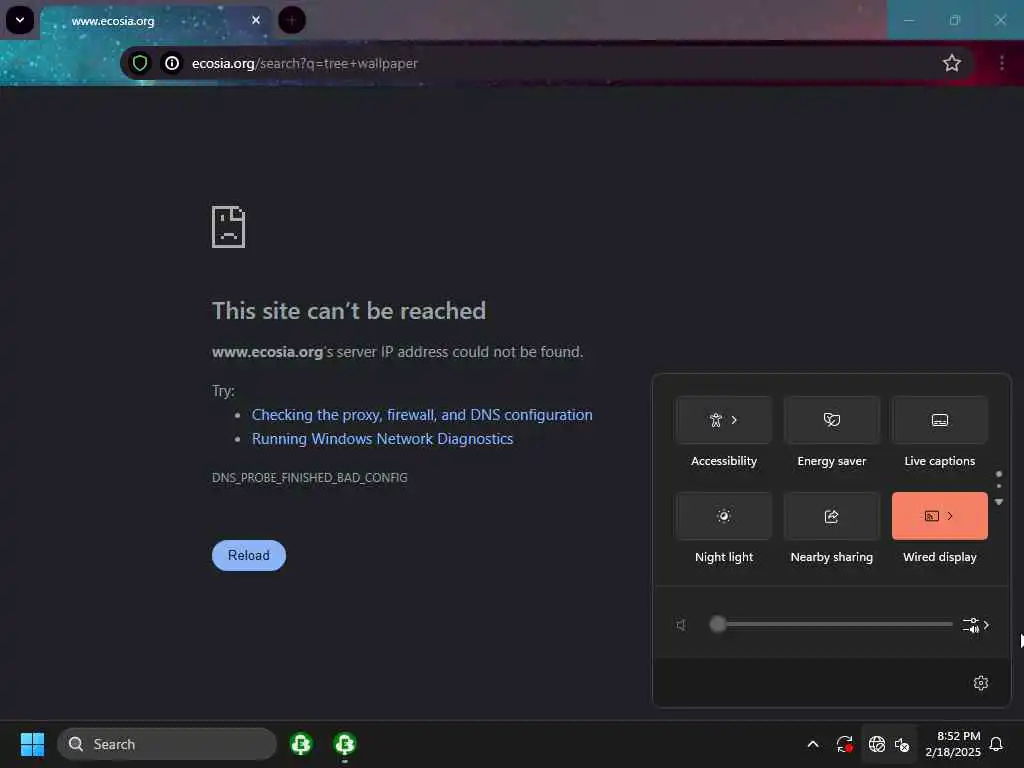Open the browser three-dot menu
1024x768 pixels.
[1001, 63]
